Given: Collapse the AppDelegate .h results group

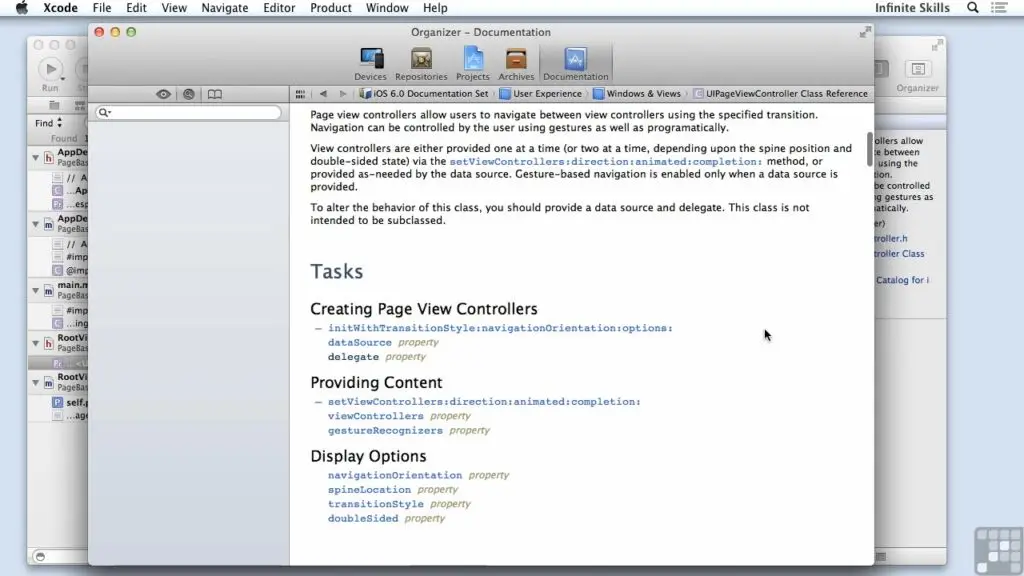Looking at the screenshot, I should click(x=35, y=157).
